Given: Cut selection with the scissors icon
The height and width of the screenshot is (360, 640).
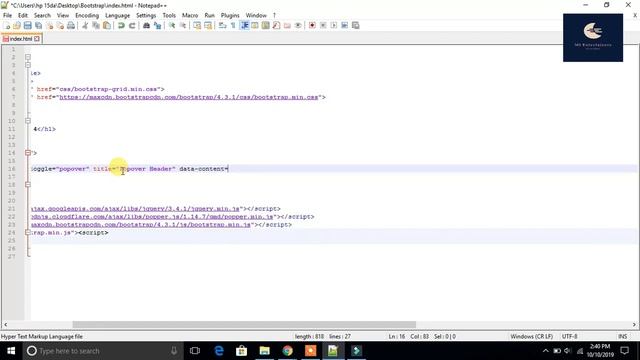Looking at the screenshot, I should pos(85,25).
